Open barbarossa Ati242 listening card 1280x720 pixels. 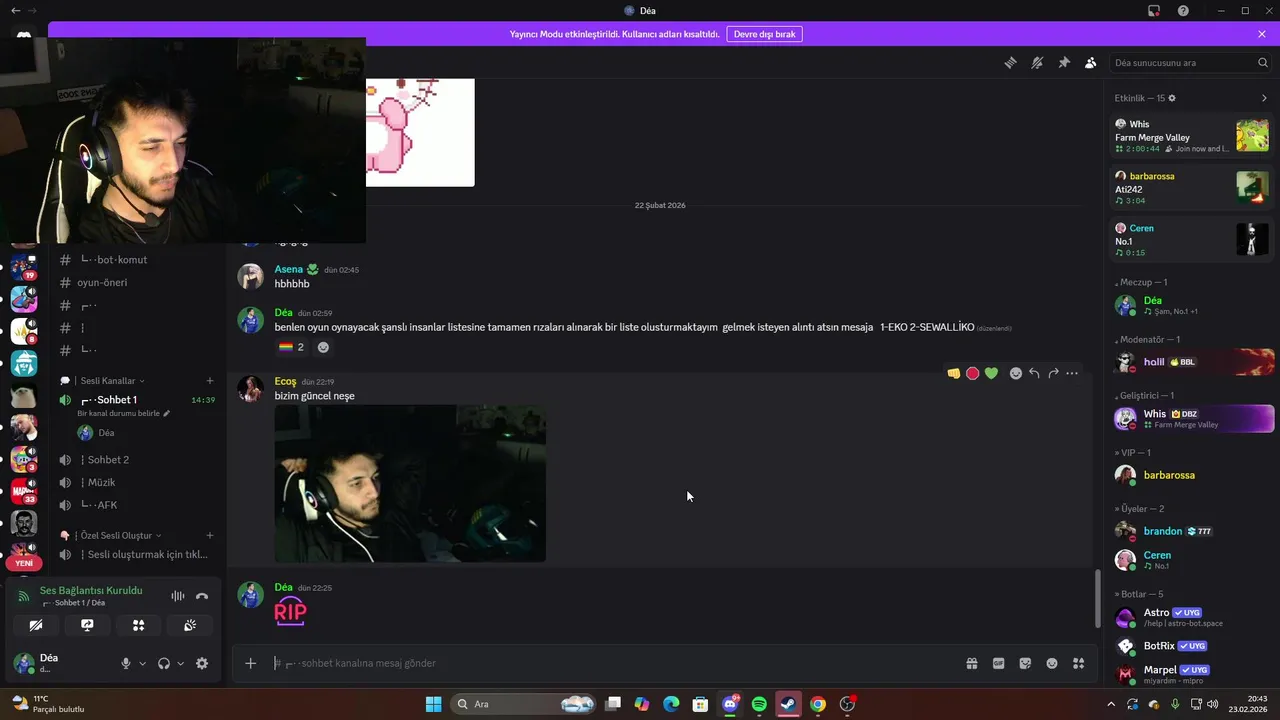pos(1192,188)
